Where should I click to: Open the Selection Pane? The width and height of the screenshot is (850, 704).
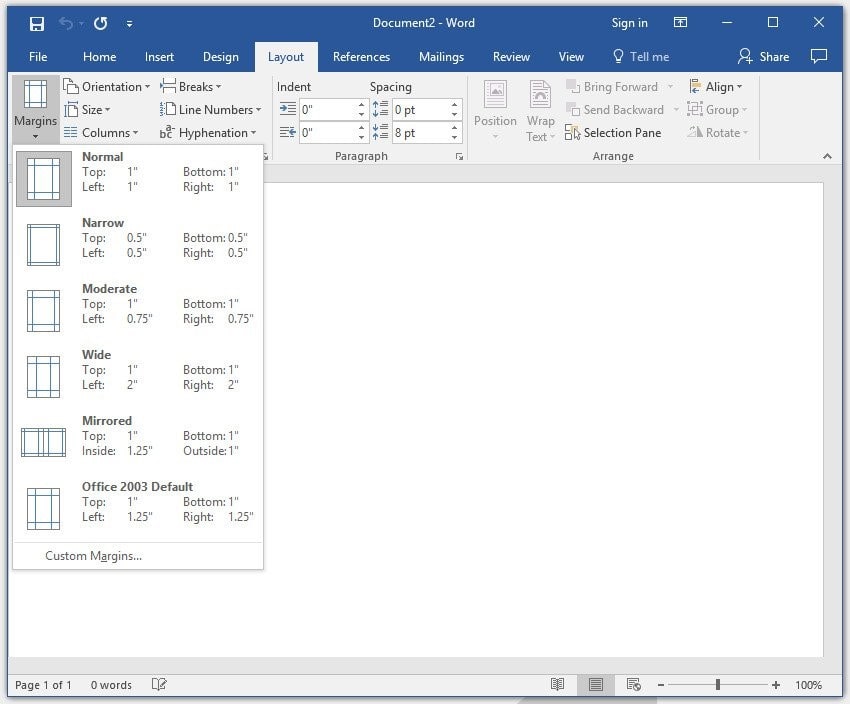613,133
